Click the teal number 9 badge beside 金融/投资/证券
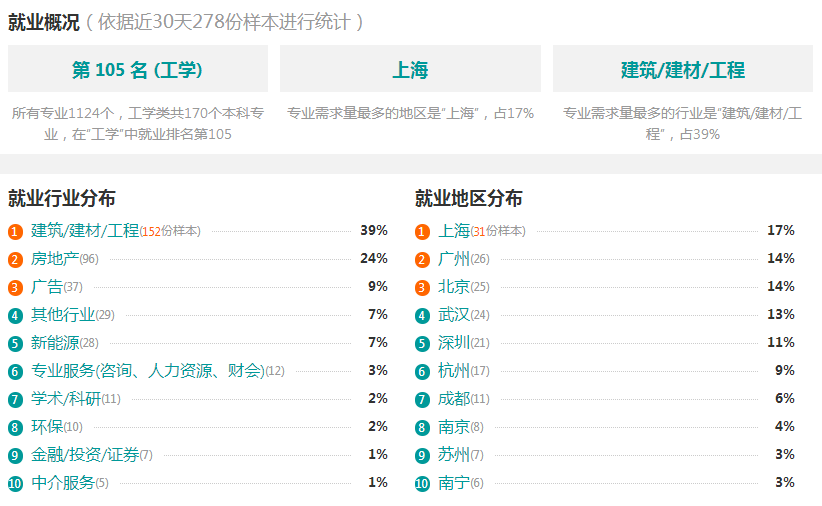This screenshot has height=506, width=822. 15,456
